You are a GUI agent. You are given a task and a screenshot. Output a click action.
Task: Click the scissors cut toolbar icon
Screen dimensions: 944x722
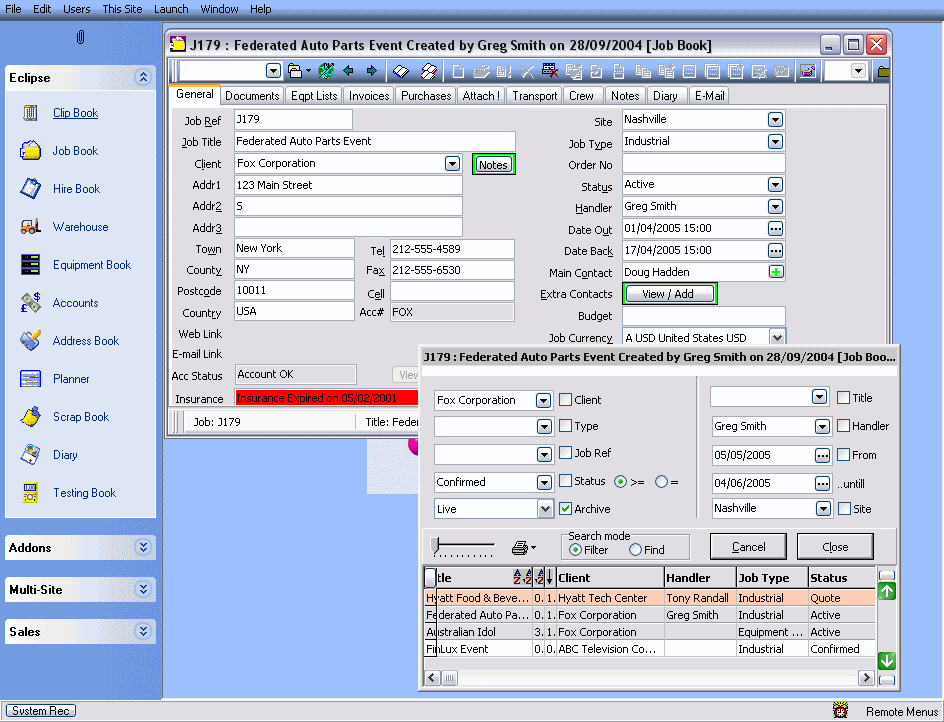tap(527, 72)
